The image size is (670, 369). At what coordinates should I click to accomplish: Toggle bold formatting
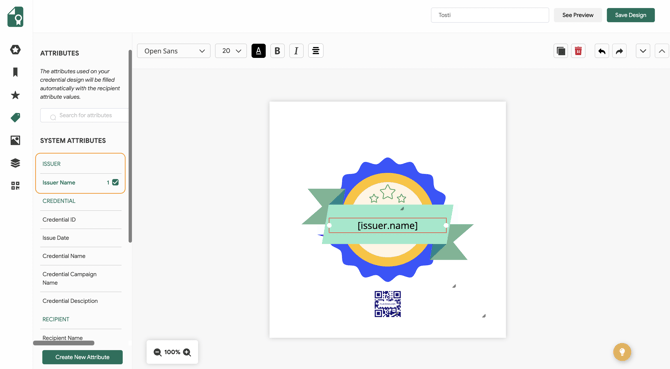(277, 51)
